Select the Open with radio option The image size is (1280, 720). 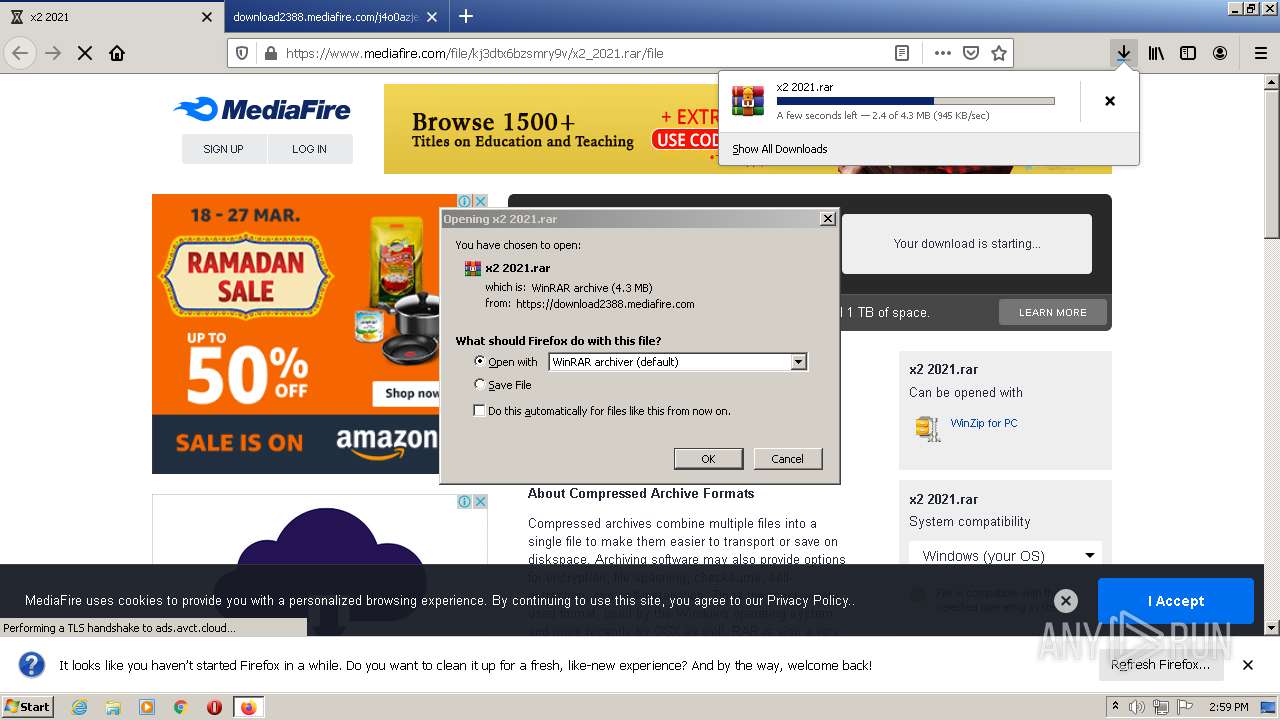point(480,362)
